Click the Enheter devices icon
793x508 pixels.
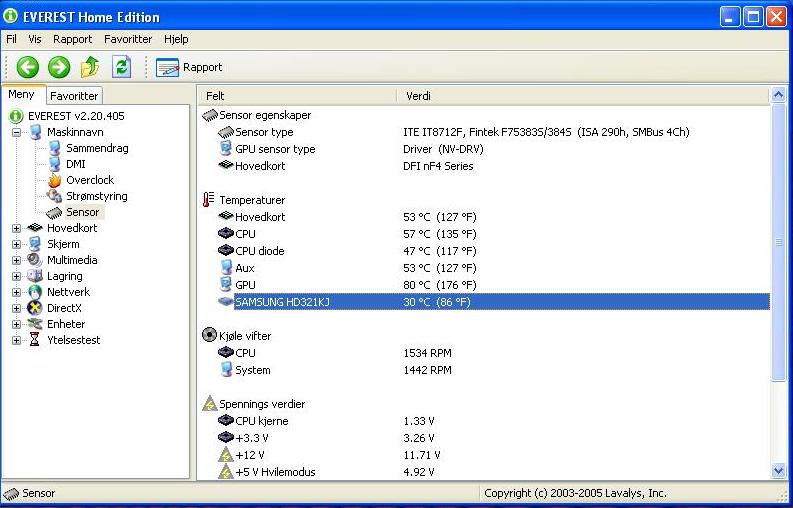(x=35, y=324)
